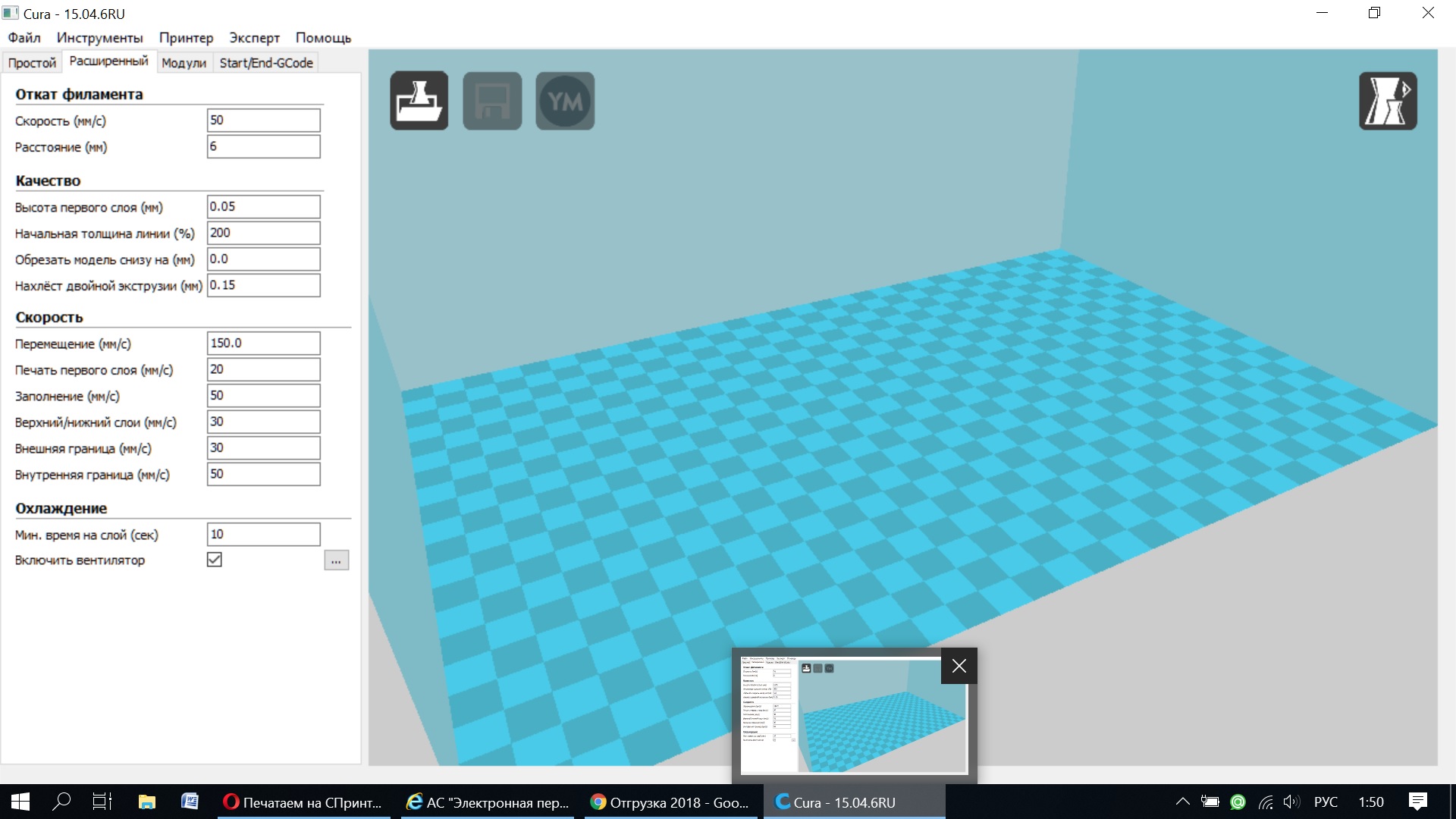Close the taskbar thumbnail preview
Image resolution: width=1456 pixels, height=819 pixels.
959,666
